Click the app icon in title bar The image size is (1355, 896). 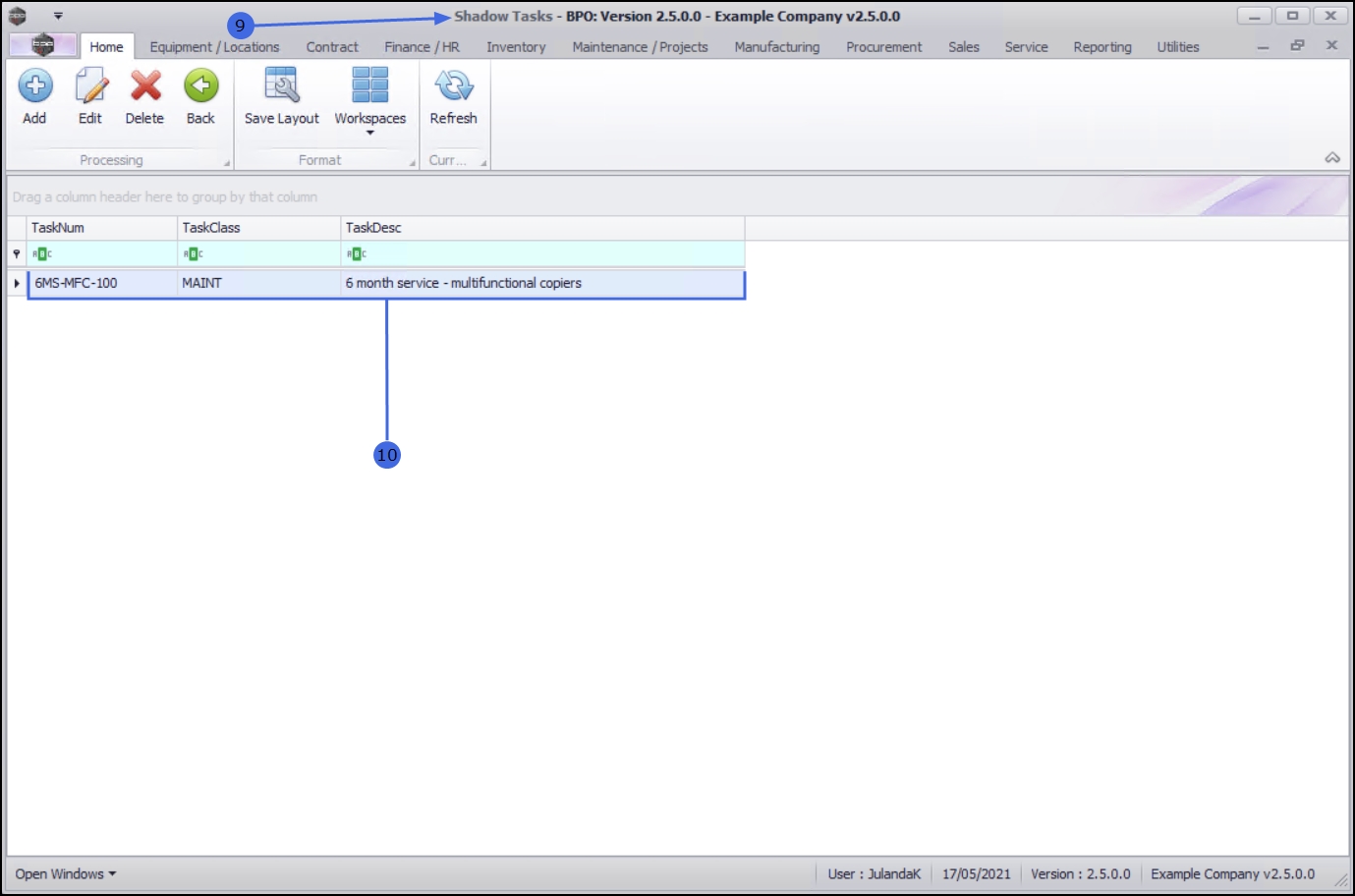click(x=17, y=16)
